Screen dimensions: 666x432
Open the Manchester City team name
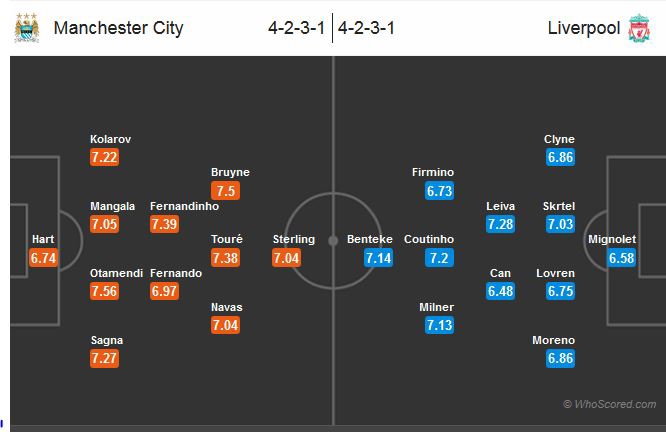[x=118, y=27]
